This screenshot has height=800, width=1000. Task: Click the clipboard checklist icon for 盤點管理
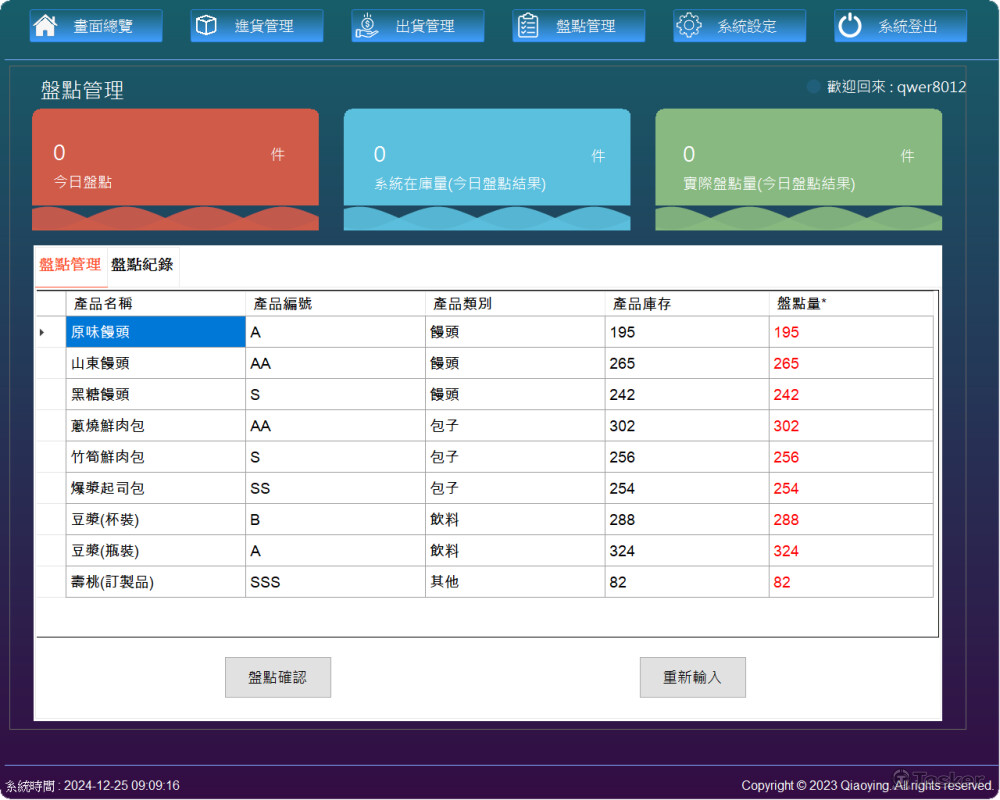coord(528,26)
